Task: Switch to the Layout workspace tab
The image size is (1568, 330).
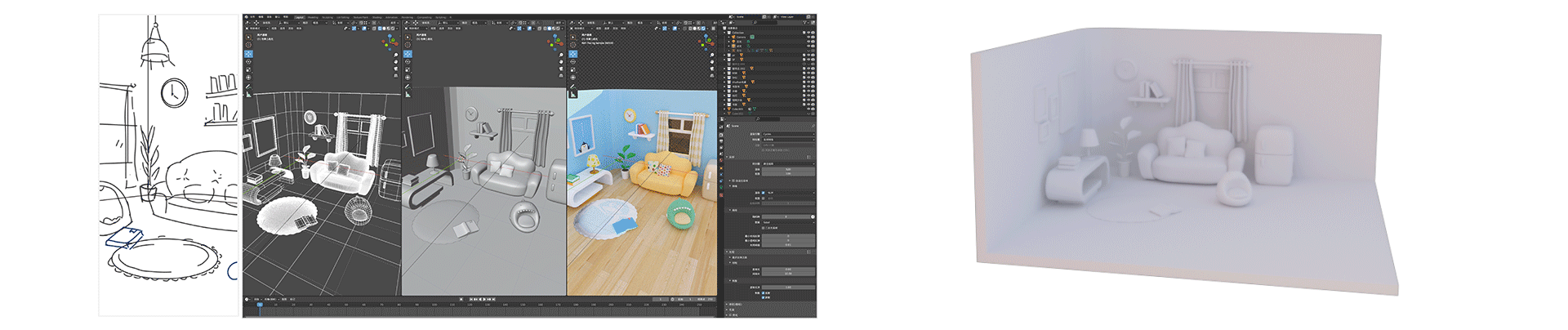Action: click(300, 17)
